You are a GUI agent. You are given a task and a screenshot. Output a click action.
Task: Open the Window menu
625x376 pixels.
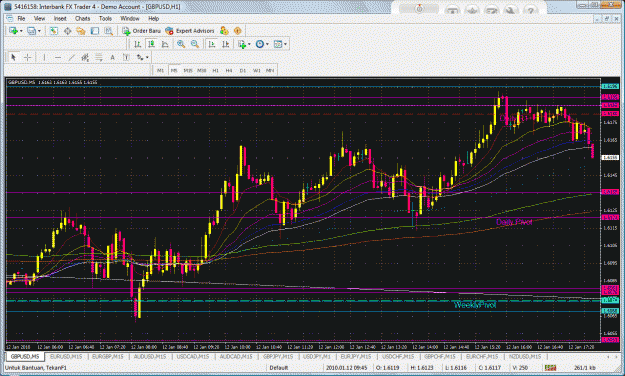(130, 18)
